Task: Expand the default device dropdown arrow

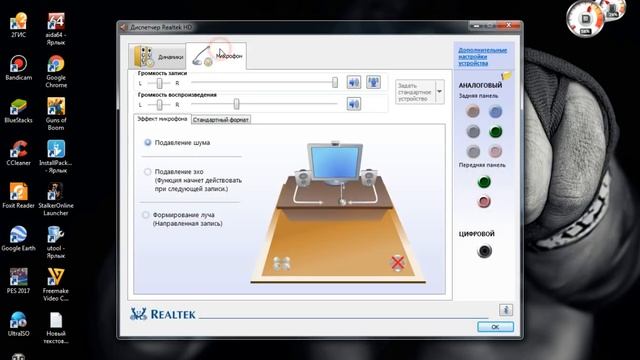Action: point(440,92)
